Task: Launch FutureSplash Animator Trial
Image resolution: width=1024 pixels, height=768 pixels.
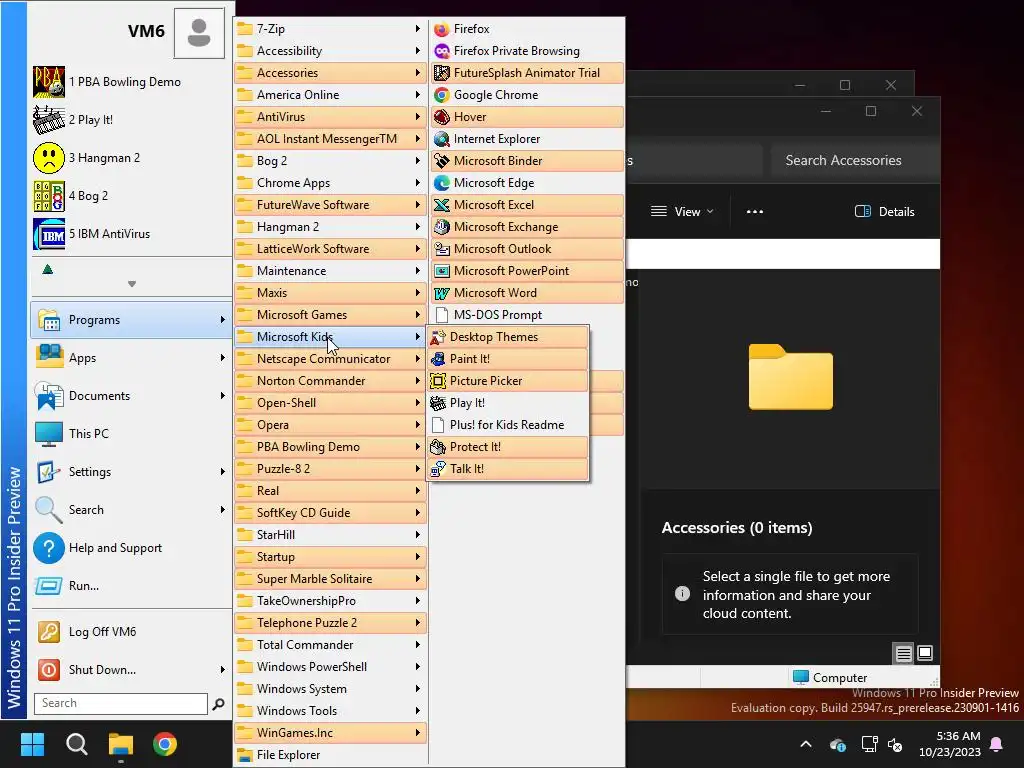Action: point(526,72)
